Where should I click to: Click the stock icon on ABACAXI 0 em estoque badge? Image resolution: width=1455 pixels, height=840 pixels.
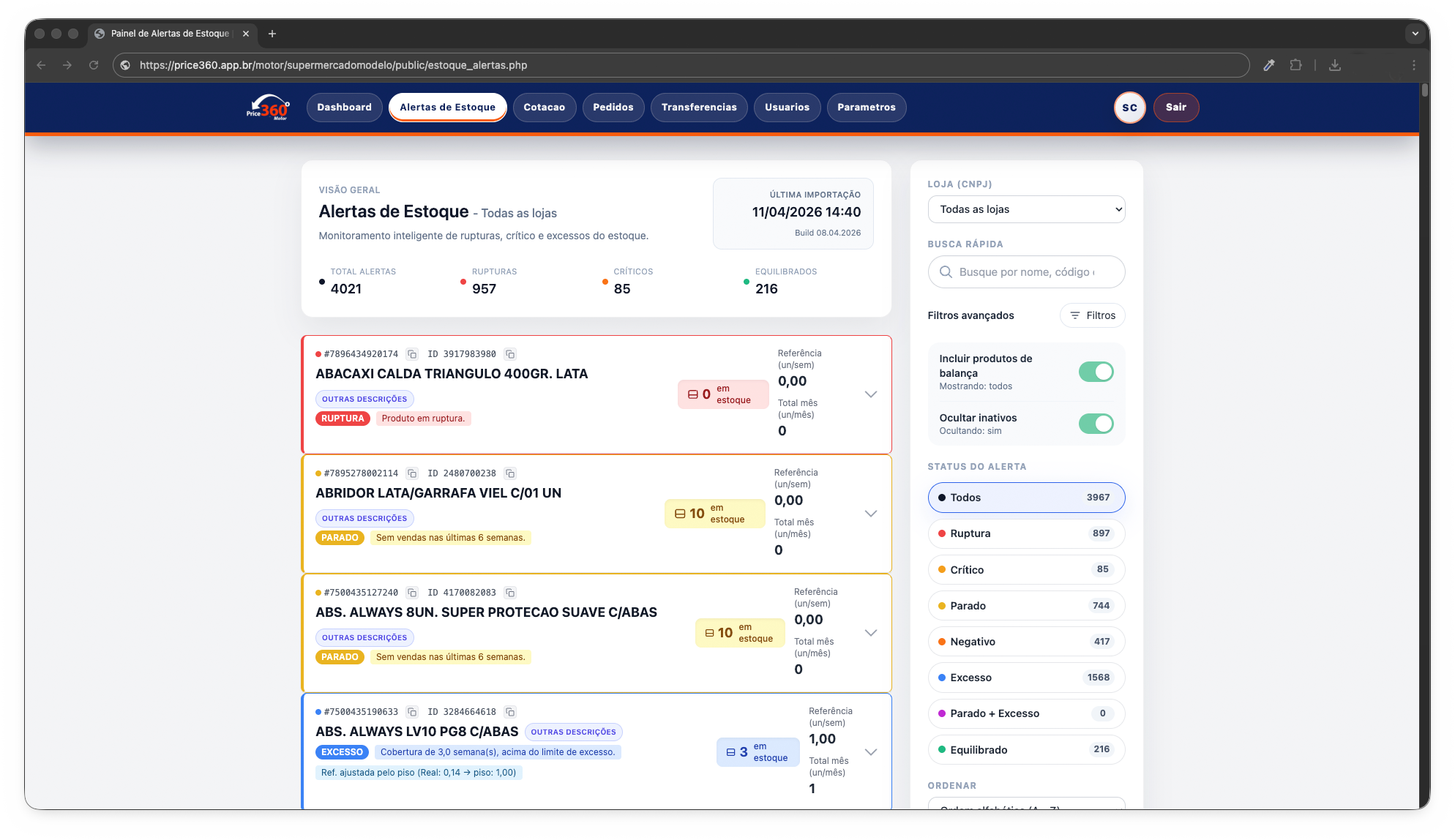tap(692, 394)
